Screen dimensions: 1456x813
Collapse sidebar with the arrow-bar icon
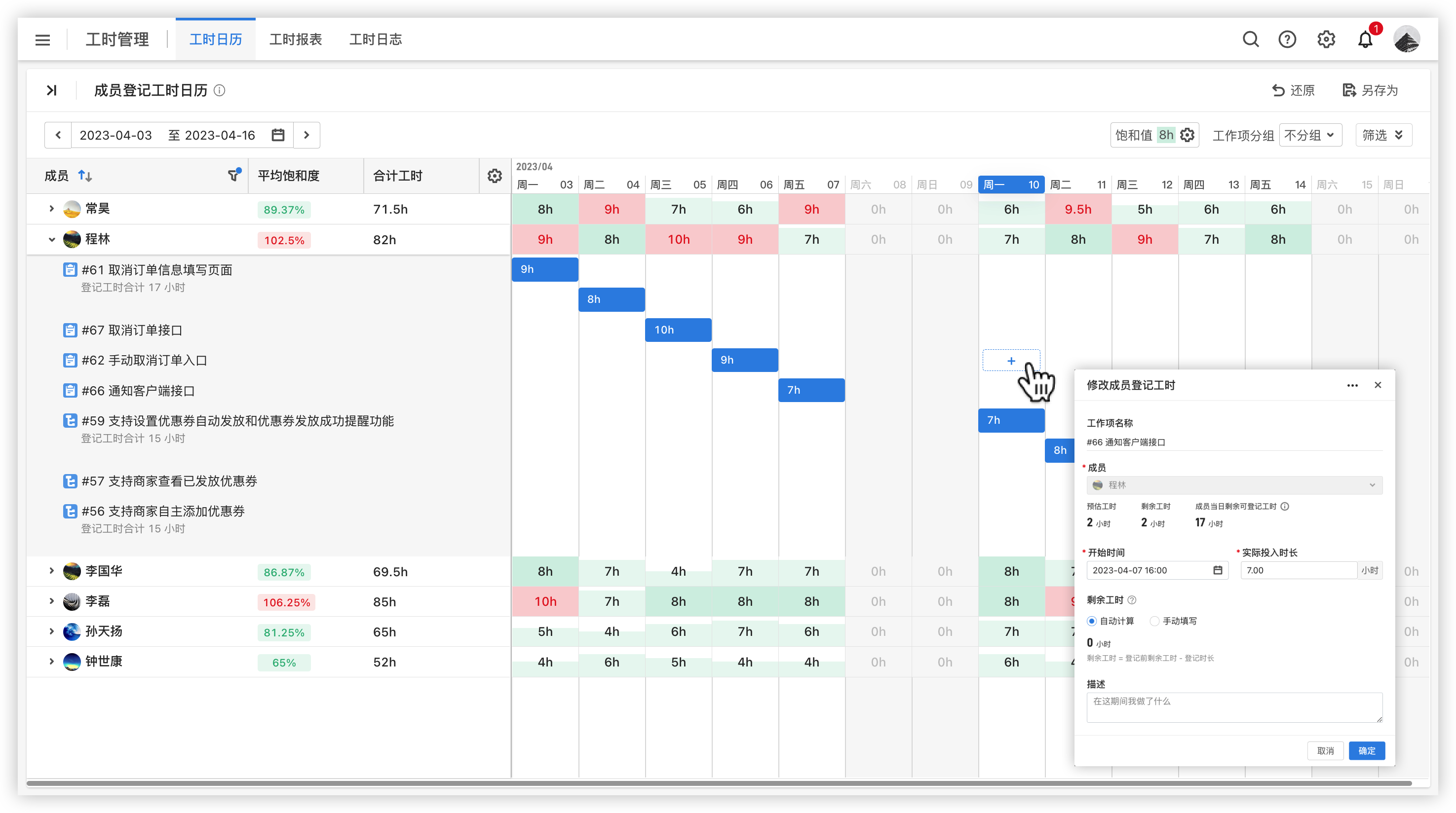click(51, 90)
